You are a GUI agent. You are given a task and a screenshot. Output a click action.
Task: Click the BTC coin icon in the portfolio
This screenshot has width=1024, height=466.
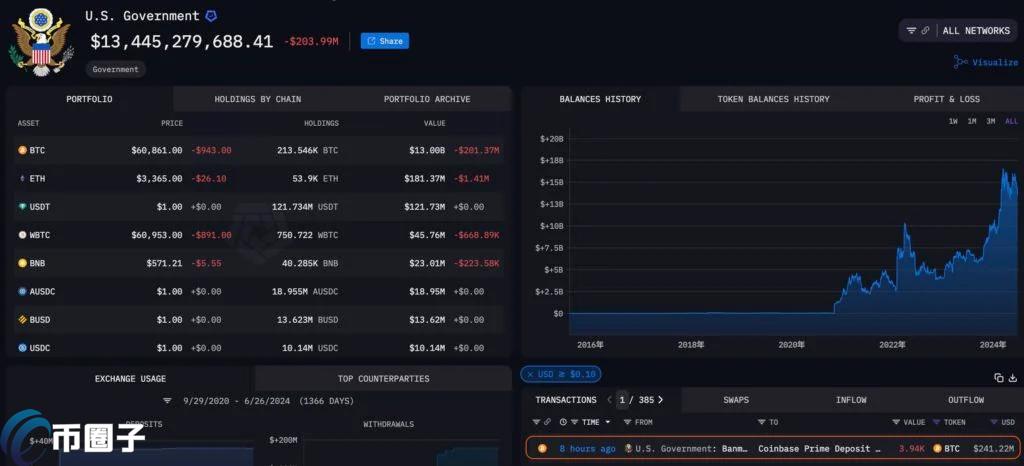(x=22, y=150)
